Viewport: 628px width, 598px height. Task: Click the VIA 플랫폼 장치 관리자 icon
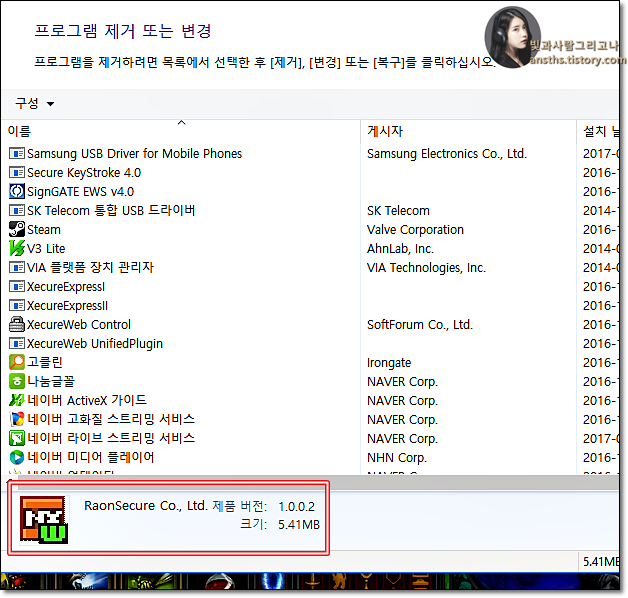17,267
